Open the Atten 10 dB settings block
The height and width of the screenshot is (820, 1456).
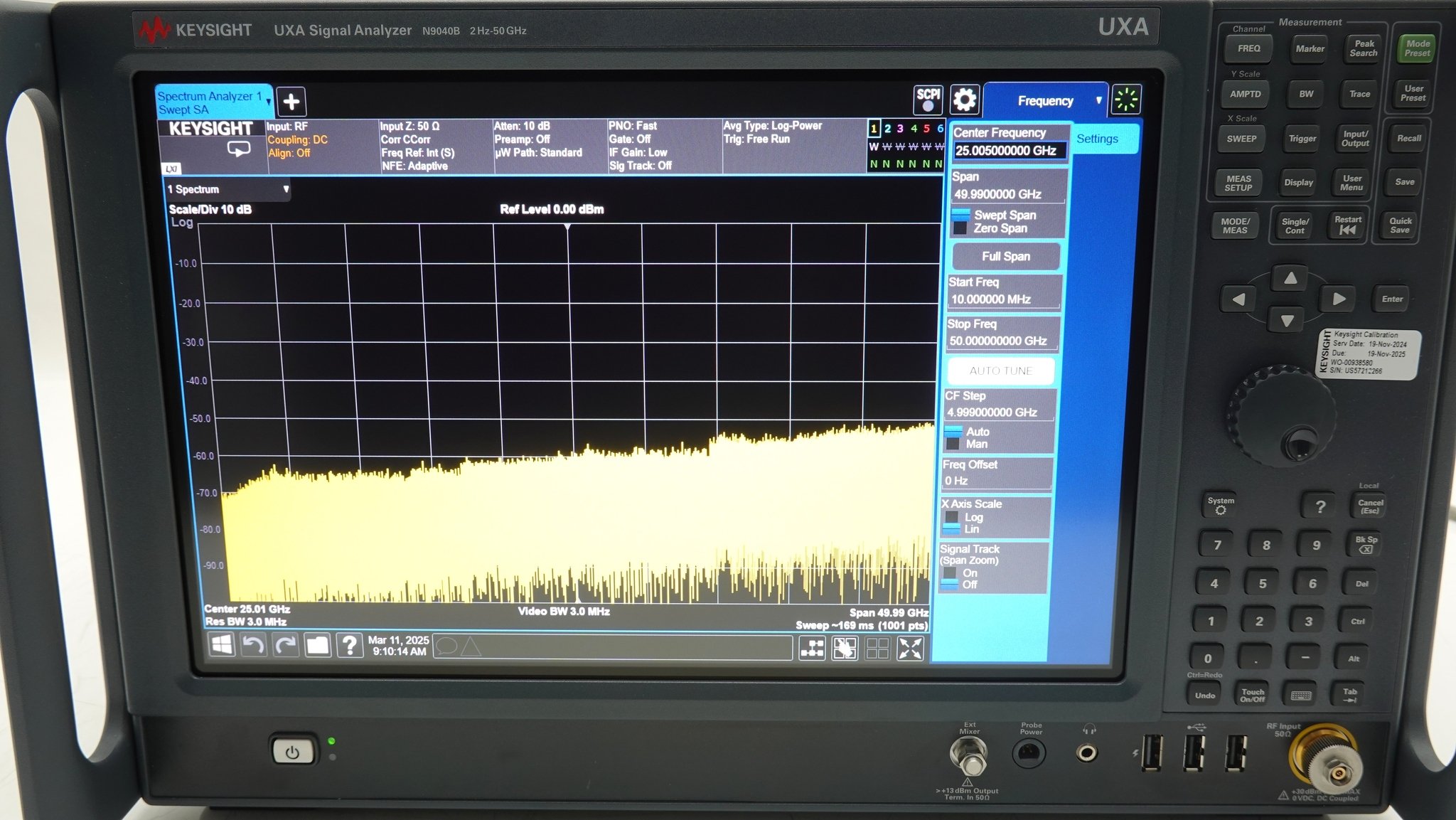click(x=550, y=147)
